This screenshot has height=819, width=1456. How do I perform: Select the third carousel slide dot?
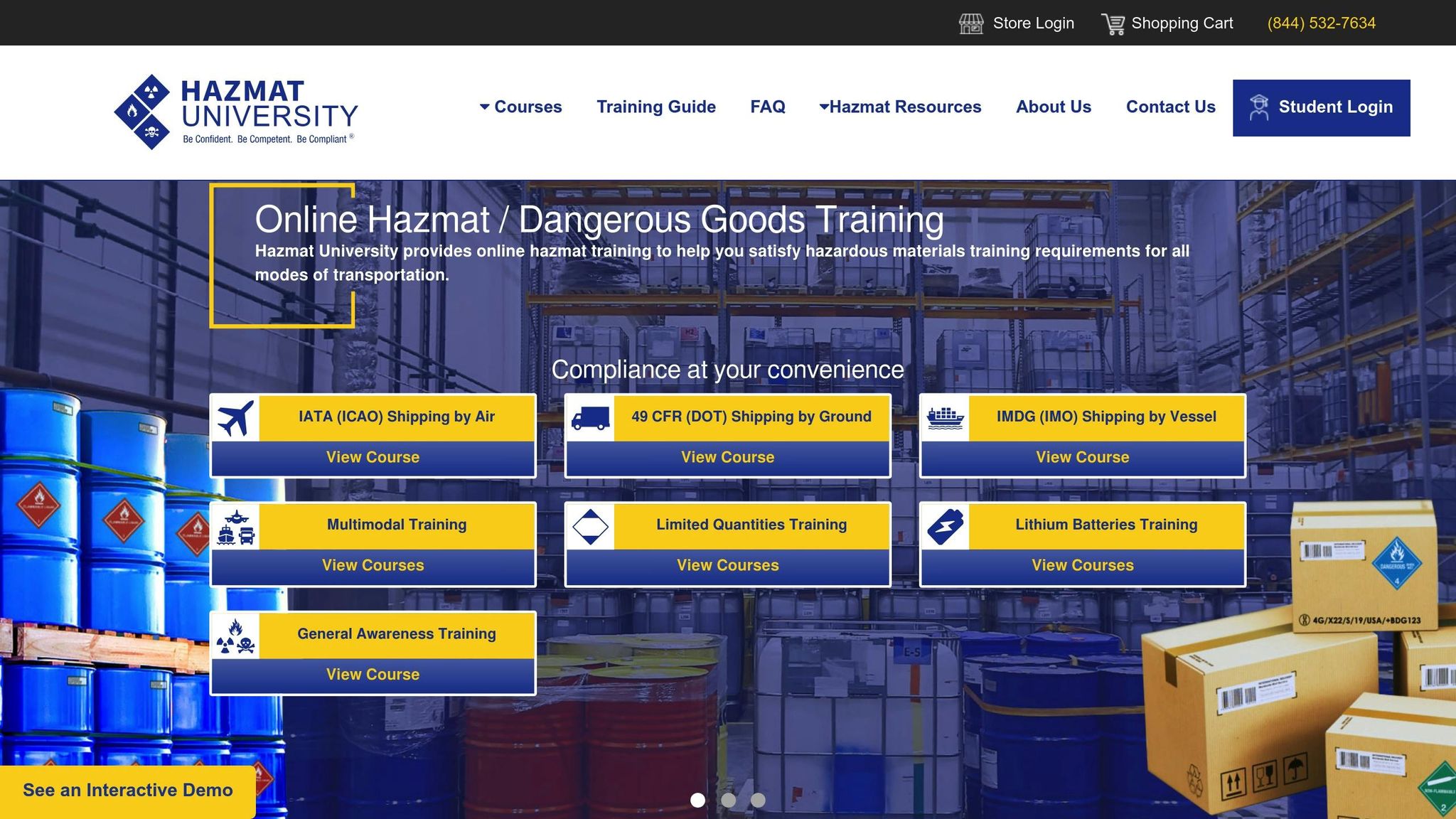[x=758, y=801]
